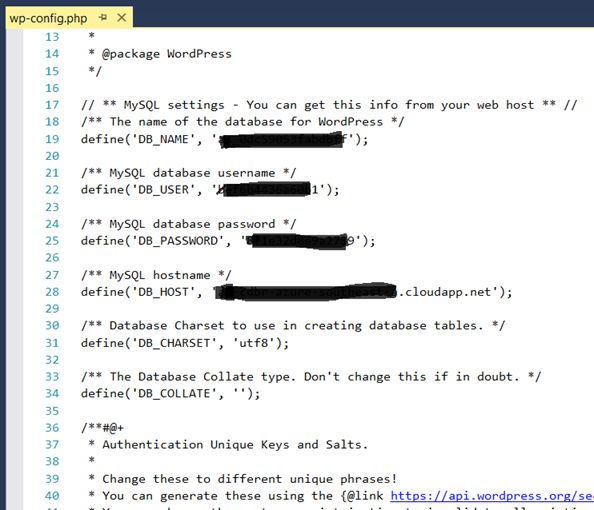Click 'MySQL hostname' comment

tap(156, 275)
